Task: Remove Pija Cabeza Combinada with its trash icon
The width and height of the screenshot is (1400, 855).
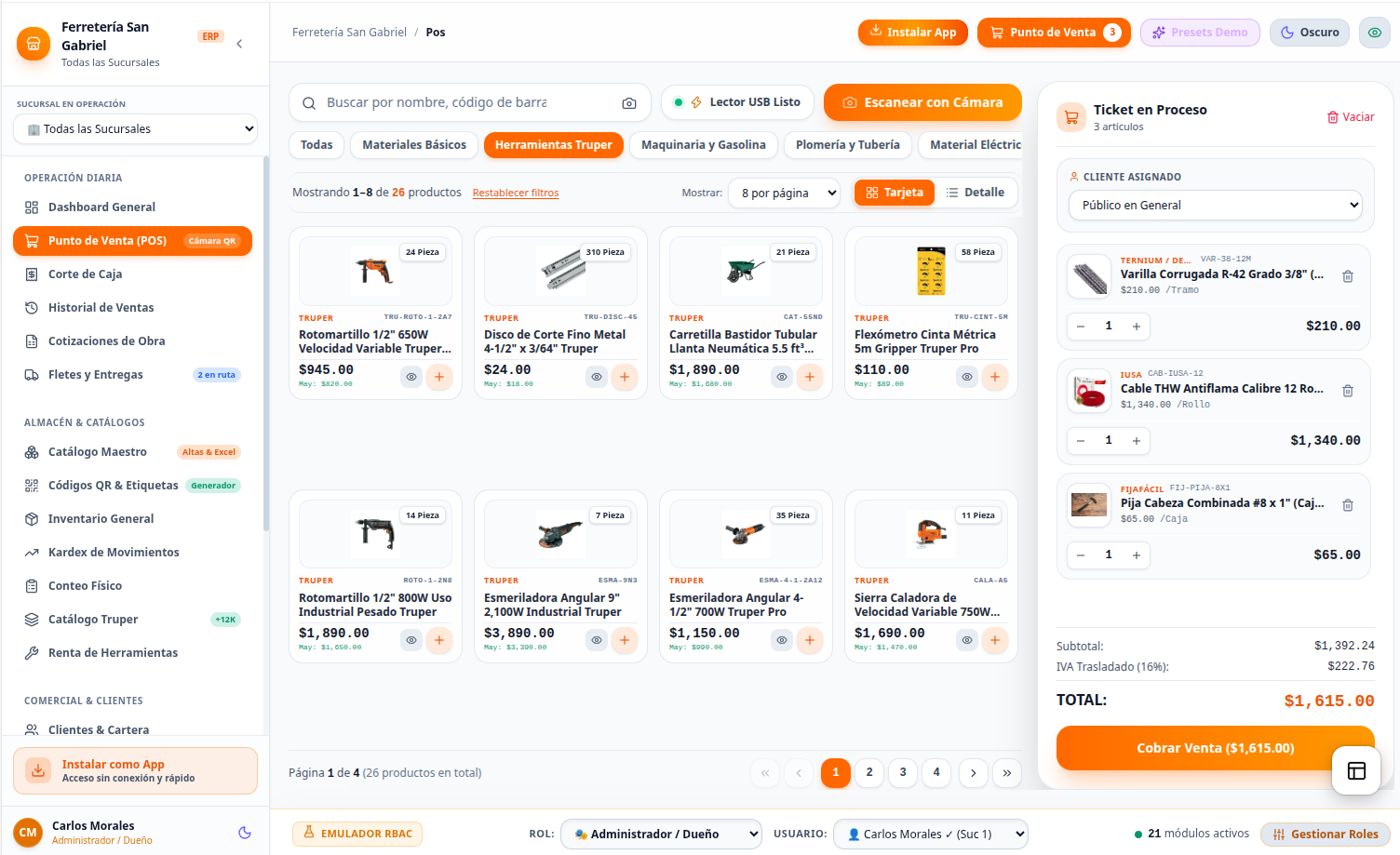Action: [1348, 505]
